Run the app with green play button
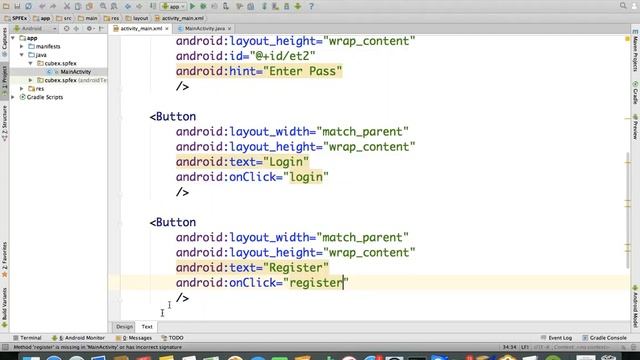Image resolution: width=640 pixels, height=360 pixels. [x=192, y=6]
